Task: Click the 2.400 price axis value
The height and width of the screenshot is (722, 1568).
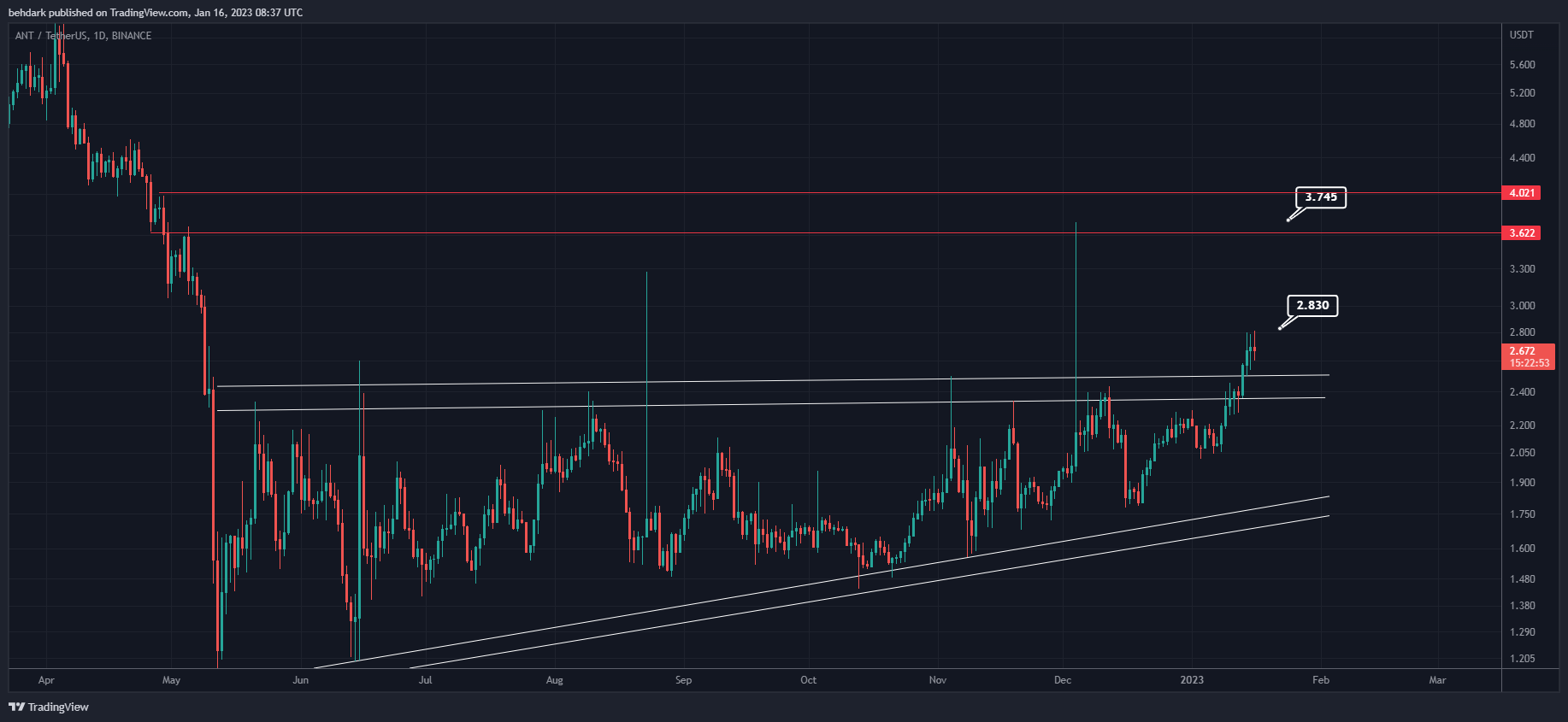Action: click(1522, 392)
